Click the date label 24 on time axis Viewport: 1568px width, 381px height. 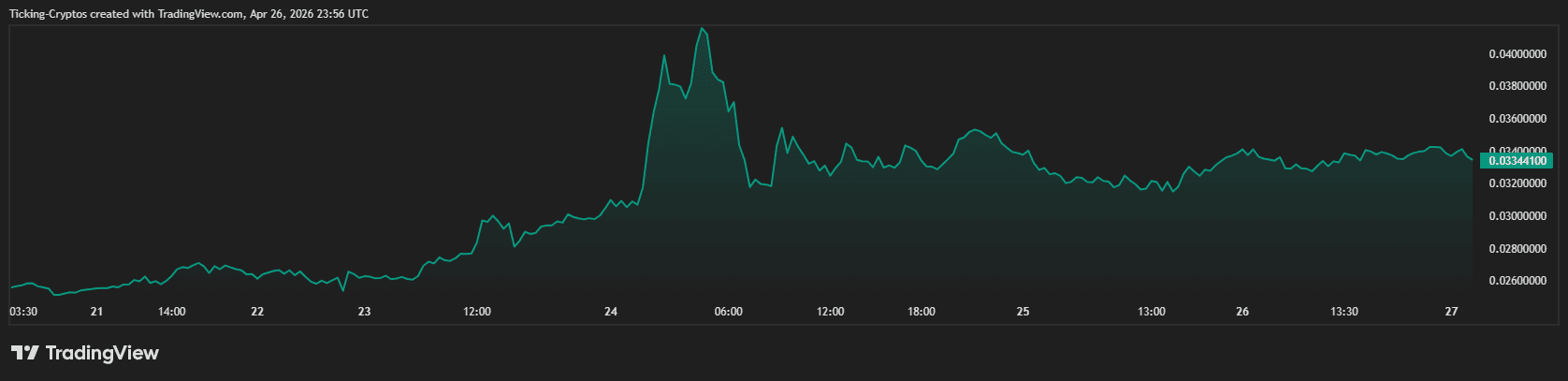coord(611,312)
